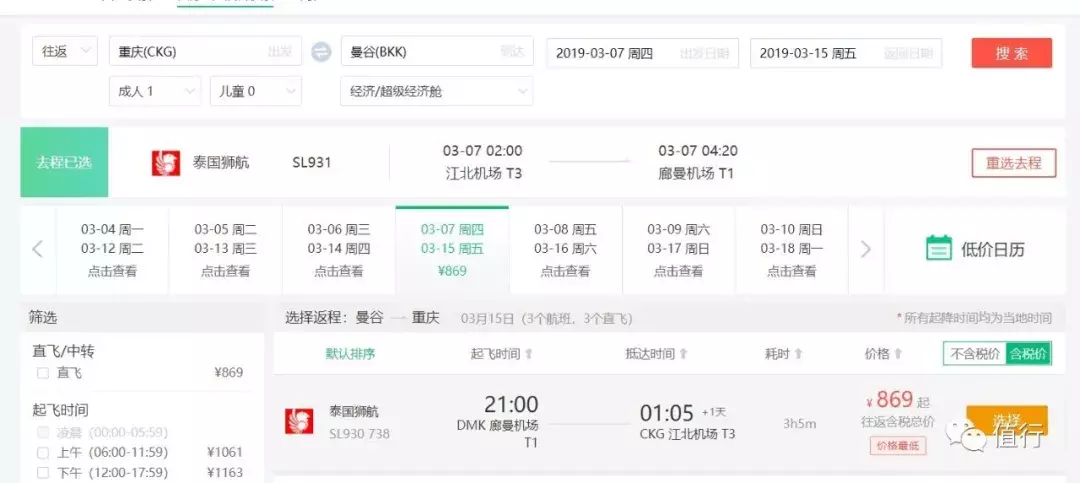1080x483 pixels.
Task: Click the 01:05 arrival time
Action: click(667, 413)
